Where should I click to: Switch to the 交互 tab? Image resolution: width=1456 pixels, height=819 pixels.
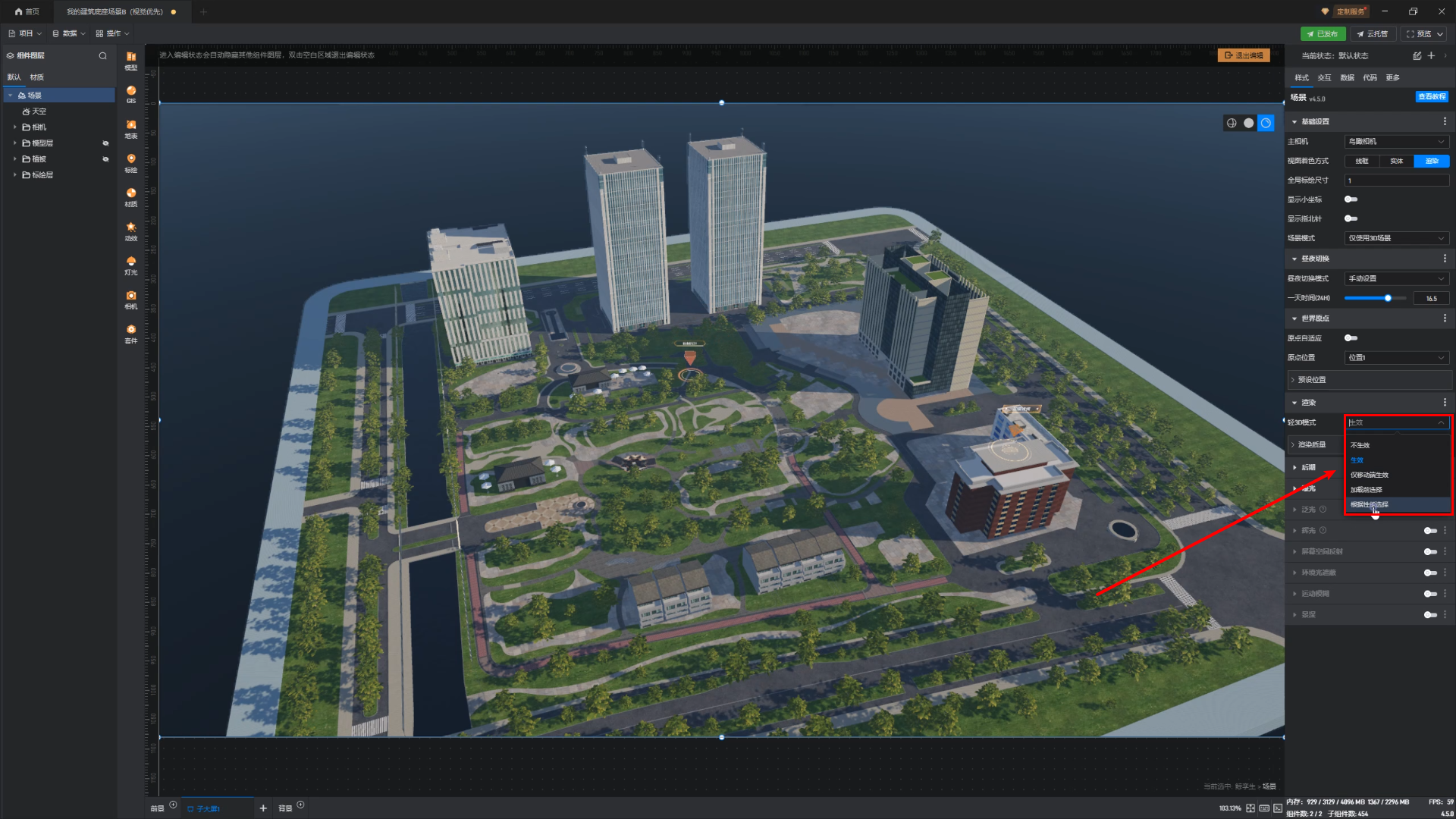[1324, 77]
